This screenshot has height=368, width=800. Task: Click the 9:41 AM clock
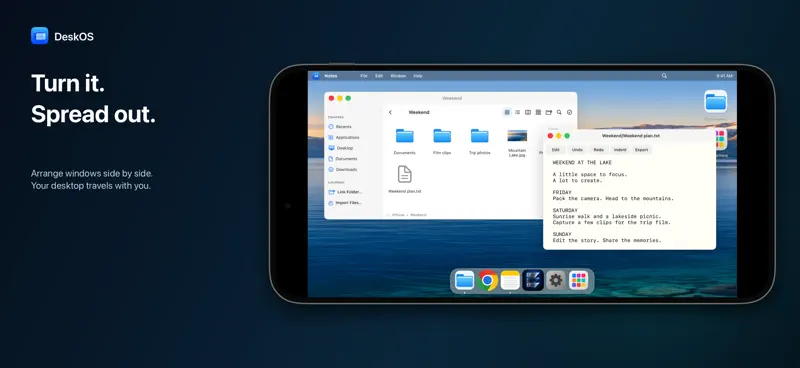click(724, 76)
